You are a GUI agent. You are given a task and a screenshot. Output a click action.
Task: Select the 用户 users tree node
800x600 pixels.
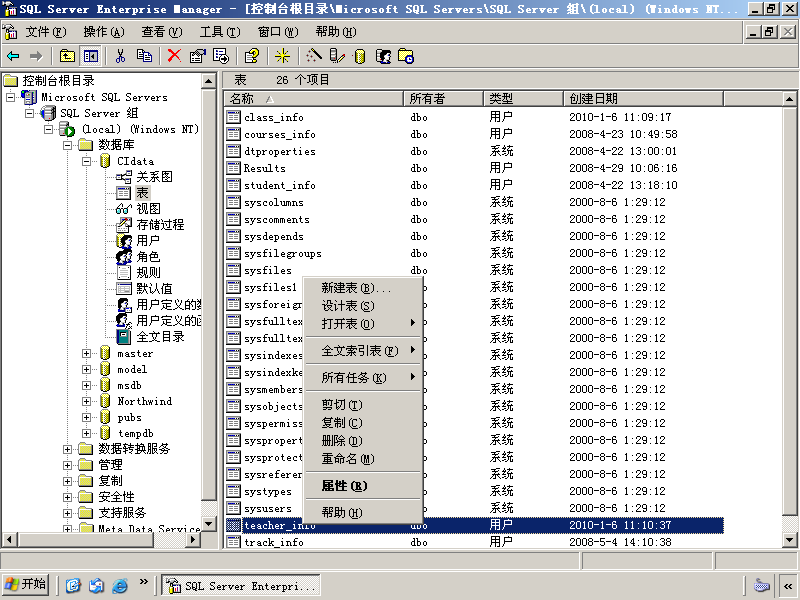[x=148, y=240]
